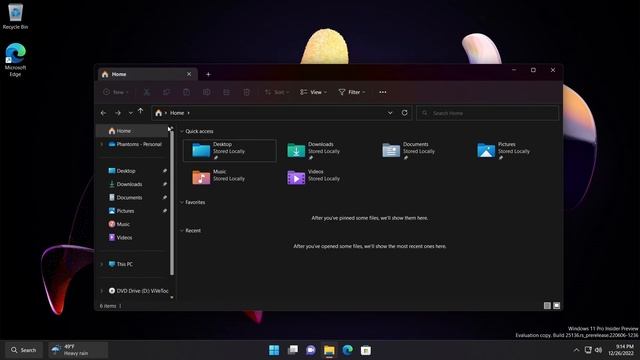The height and width of the screenshot is (360, 640).
Task: Switch to large thumbnails view layout icon
Action: [x=556, y=305]
